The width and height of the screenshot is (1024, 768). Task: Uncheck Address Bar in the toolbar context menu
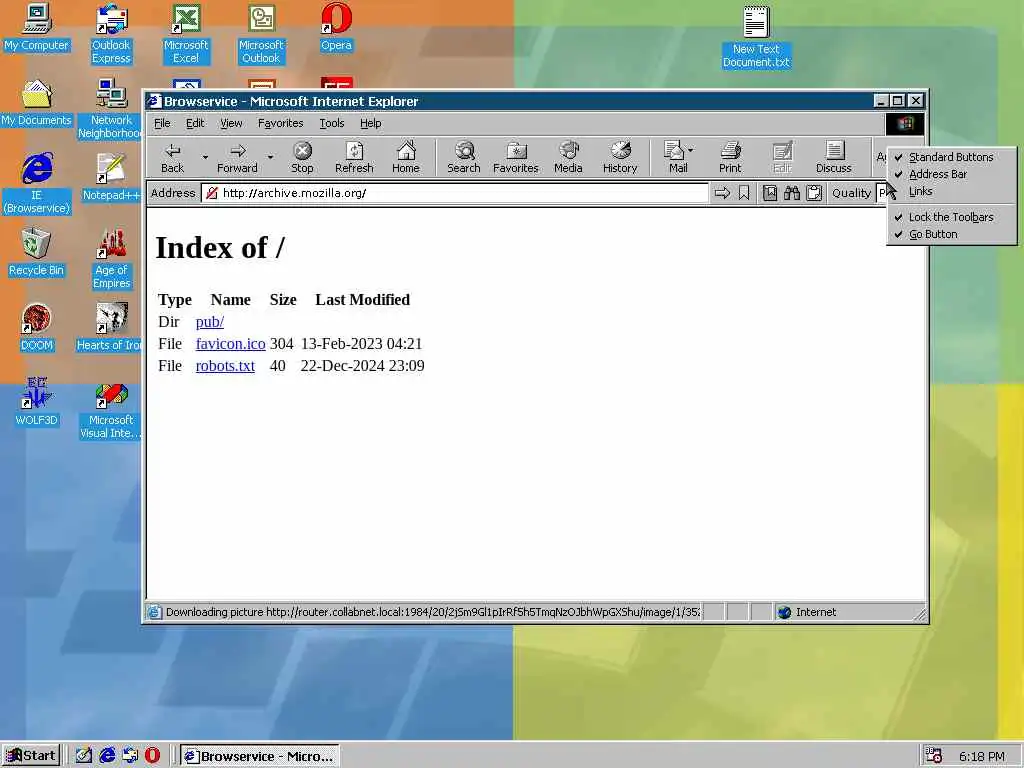[951, 174]
